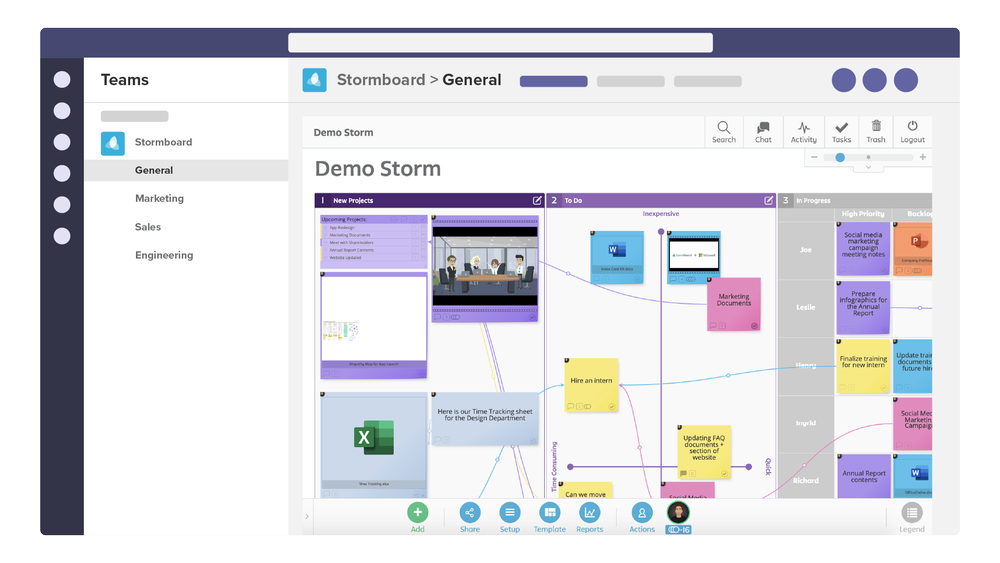This screenshot has width=1000, height=563.
Task: Open the Tasks list
Action: (x=841, y=132)
